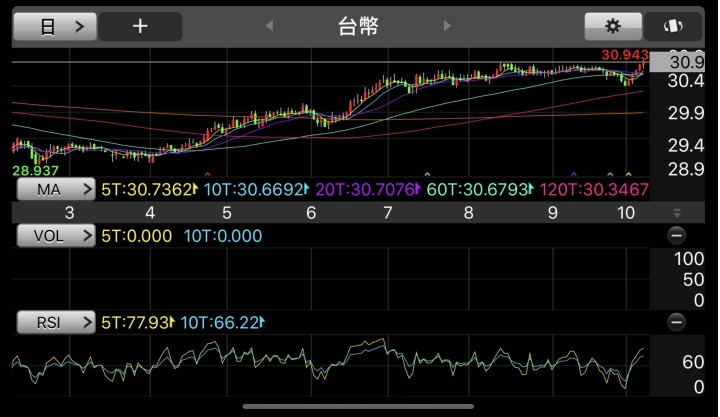The image size is (720, 417).
Task: Tap month 6 on the date axis
Action: tap(311, 213)
